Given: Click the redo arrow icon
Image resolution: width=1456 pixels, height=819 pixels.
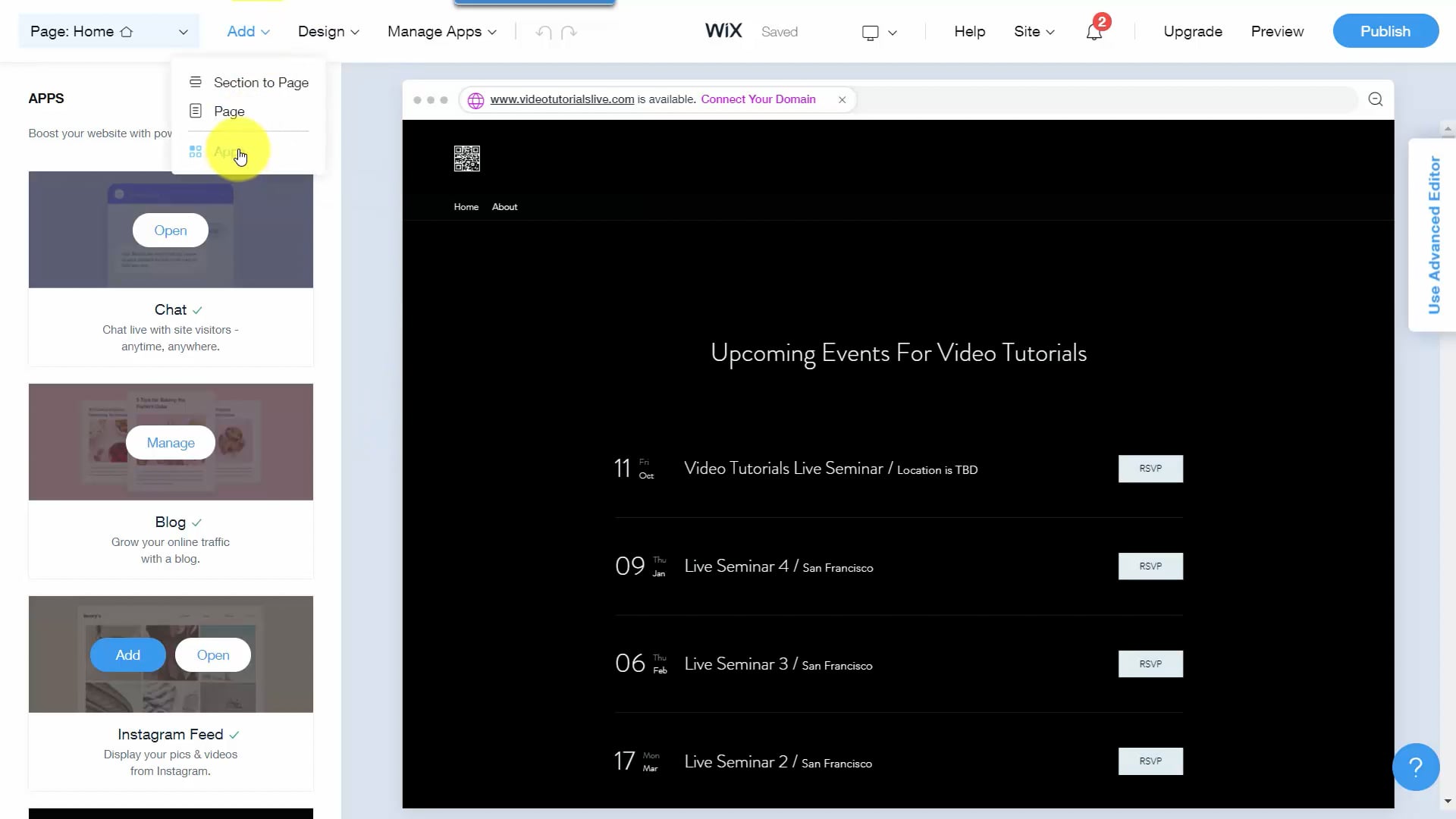Looking at the screenshot, I should (567, 32).
